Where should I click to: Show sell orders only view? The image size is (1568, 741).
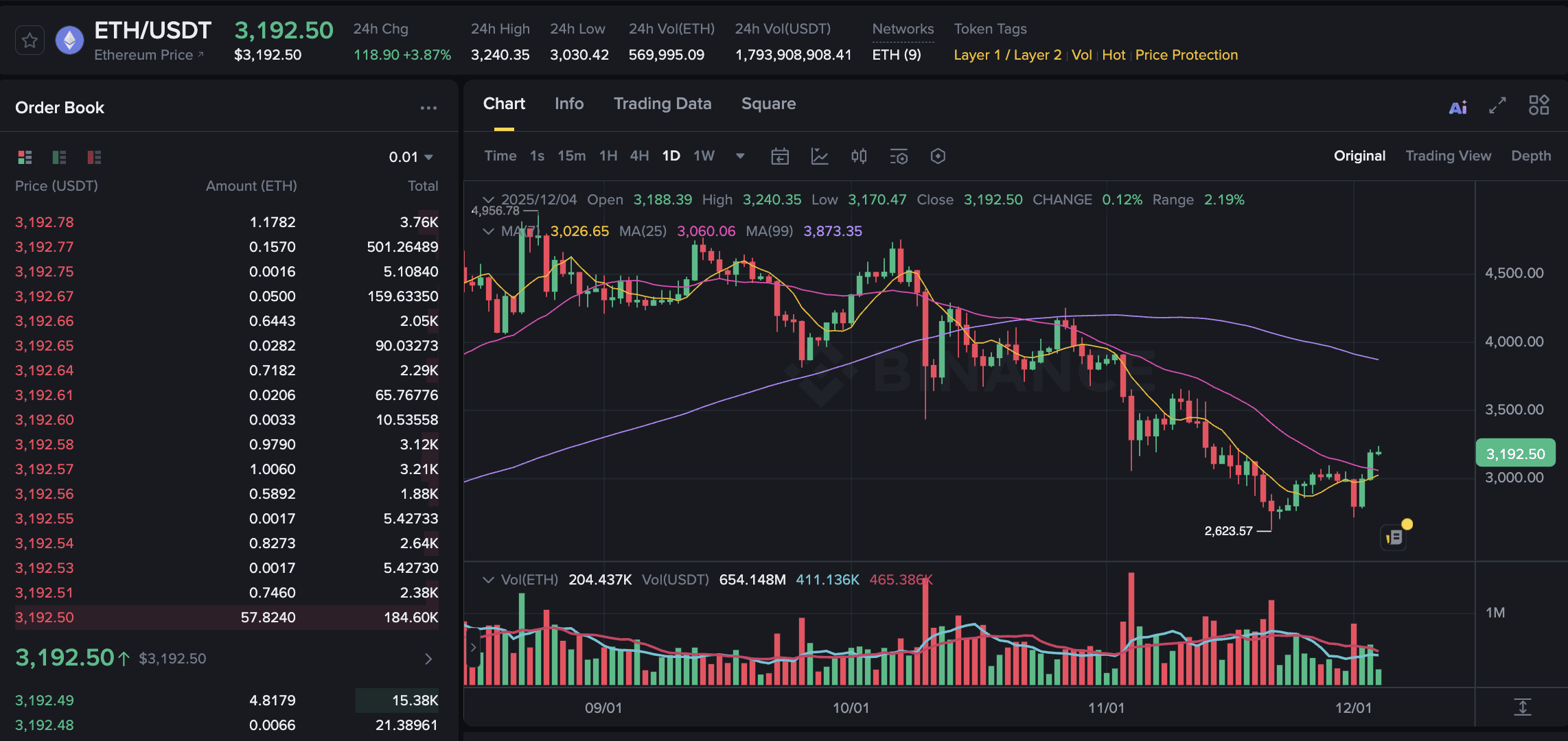(94, 157)
